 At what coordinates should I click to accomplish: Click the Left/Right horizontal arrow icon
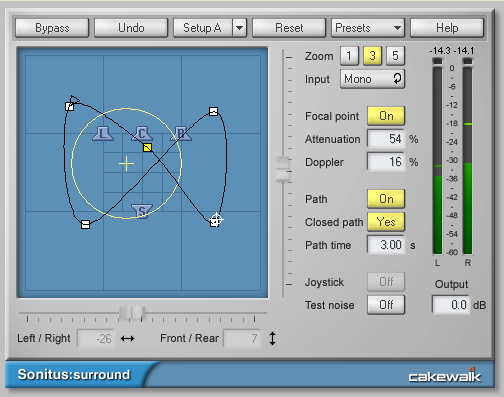(x=127, y=339)
